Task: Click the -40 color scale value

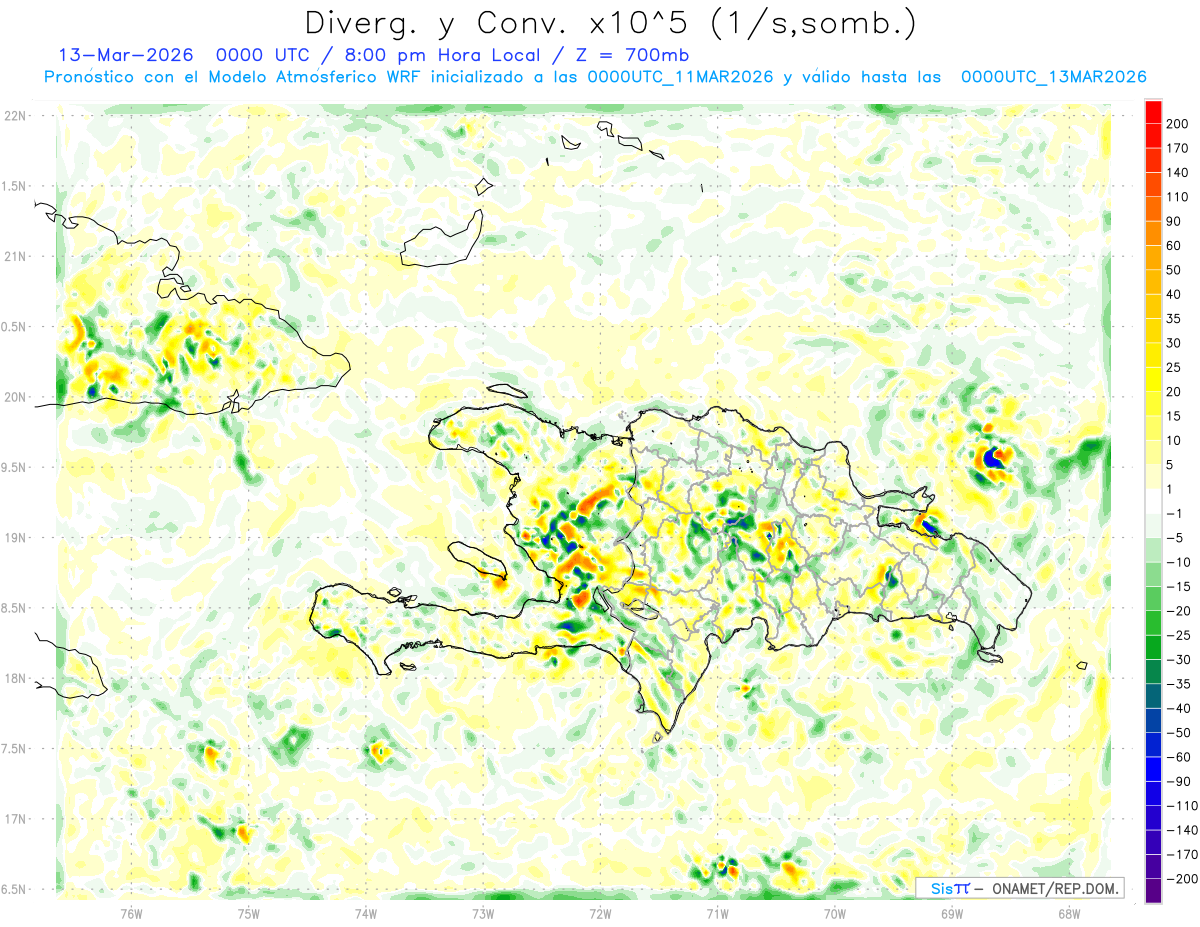Action: coord(1178,708)
